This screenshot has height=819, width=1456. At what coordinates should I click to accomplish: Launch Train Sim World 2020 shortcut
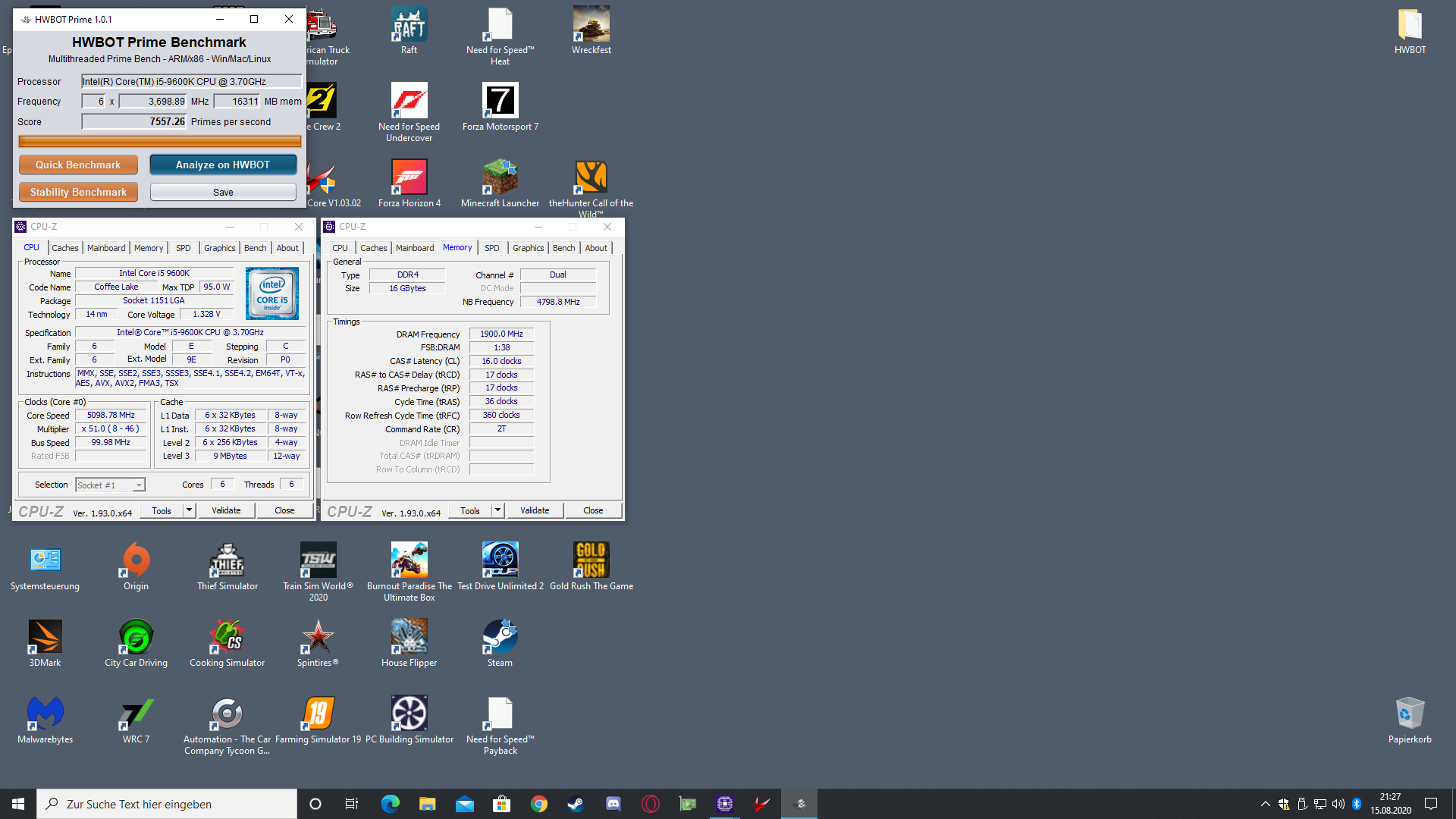pyautogui.click(x=318, y=572)
